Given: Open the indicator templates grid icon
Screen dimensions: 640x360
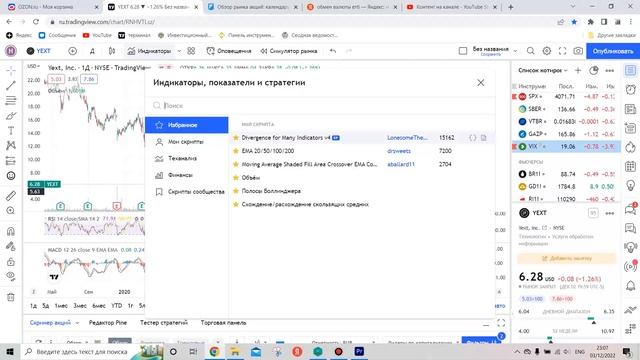Looking at the screenshot, I should 191,51.
